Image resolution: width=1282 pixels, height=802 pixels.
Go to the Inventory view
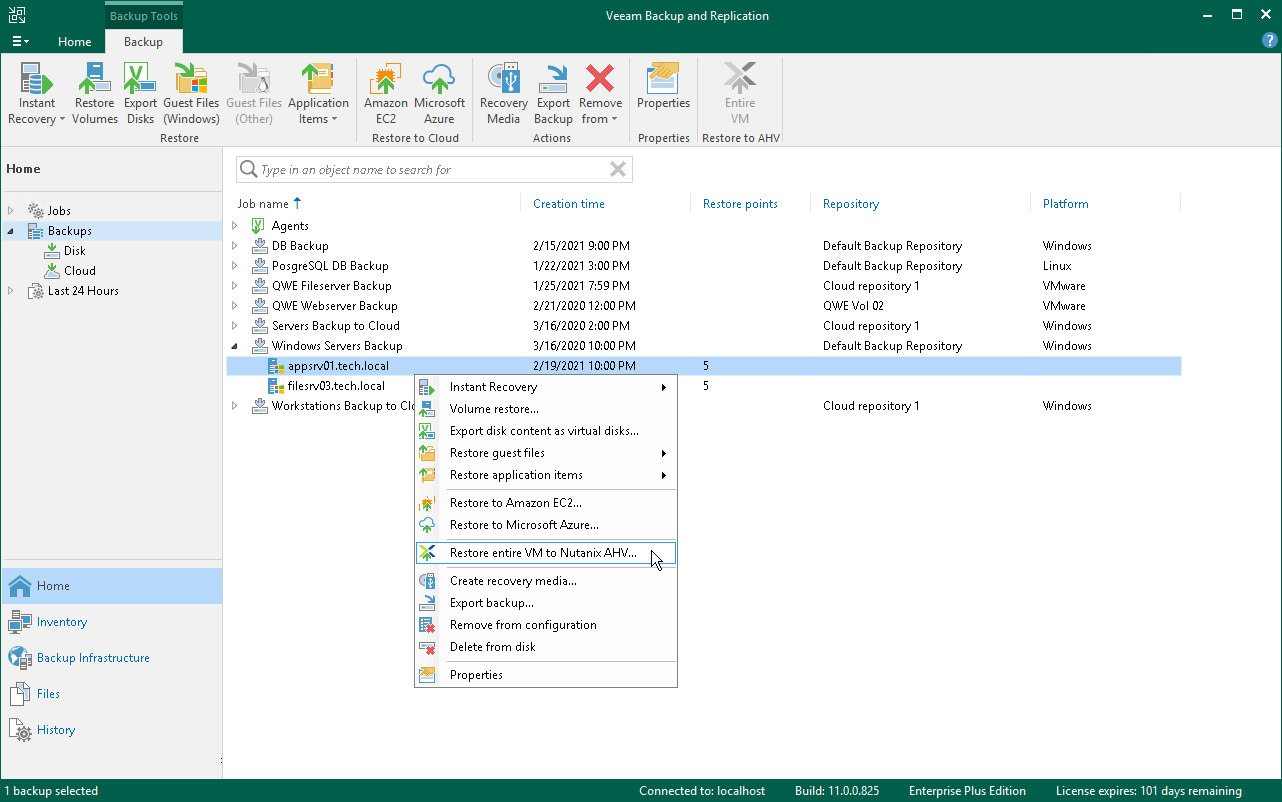(x=61, y=622)
